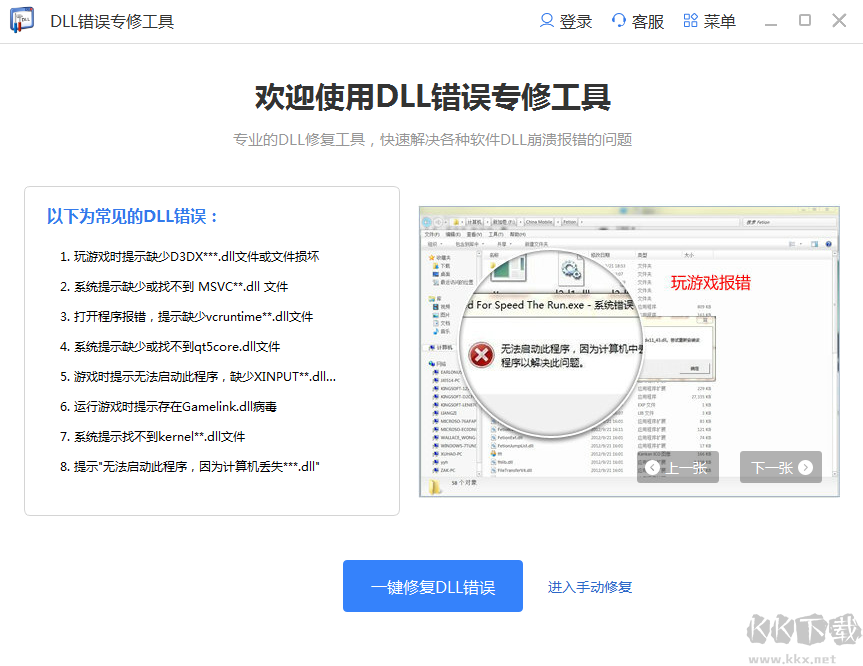This screenshot has width=863, height=666.
Task: Select error entry about missing vcruntime dll
Action: [185, 316]
